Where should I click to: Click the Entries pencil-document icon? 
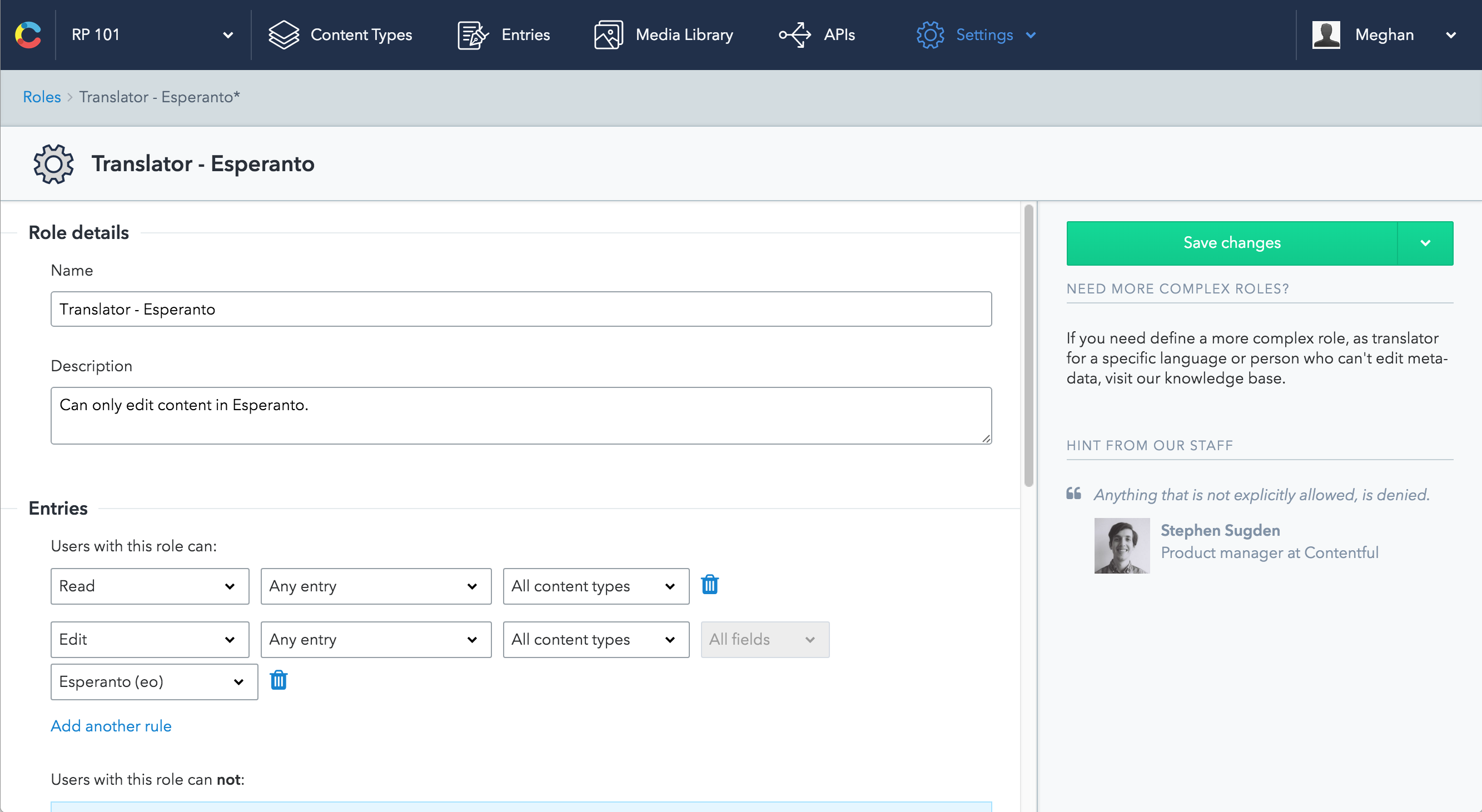473,34
